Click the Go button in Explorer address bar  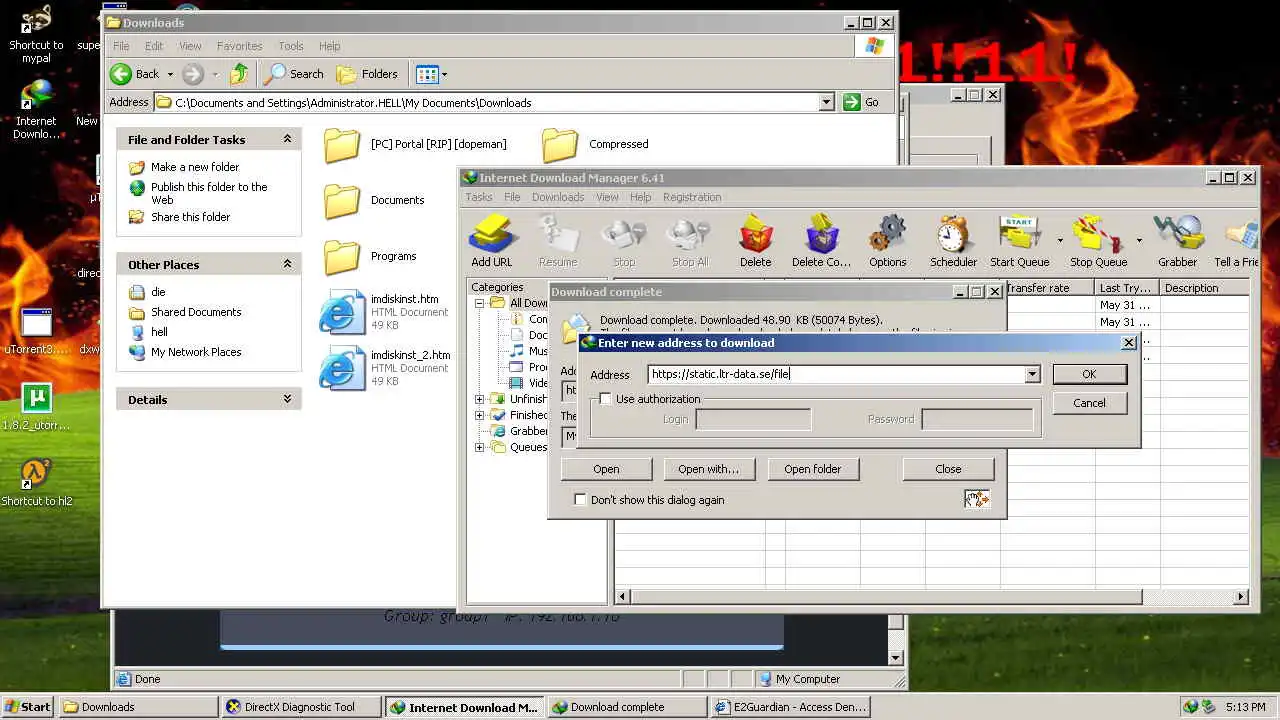point(861,102)
